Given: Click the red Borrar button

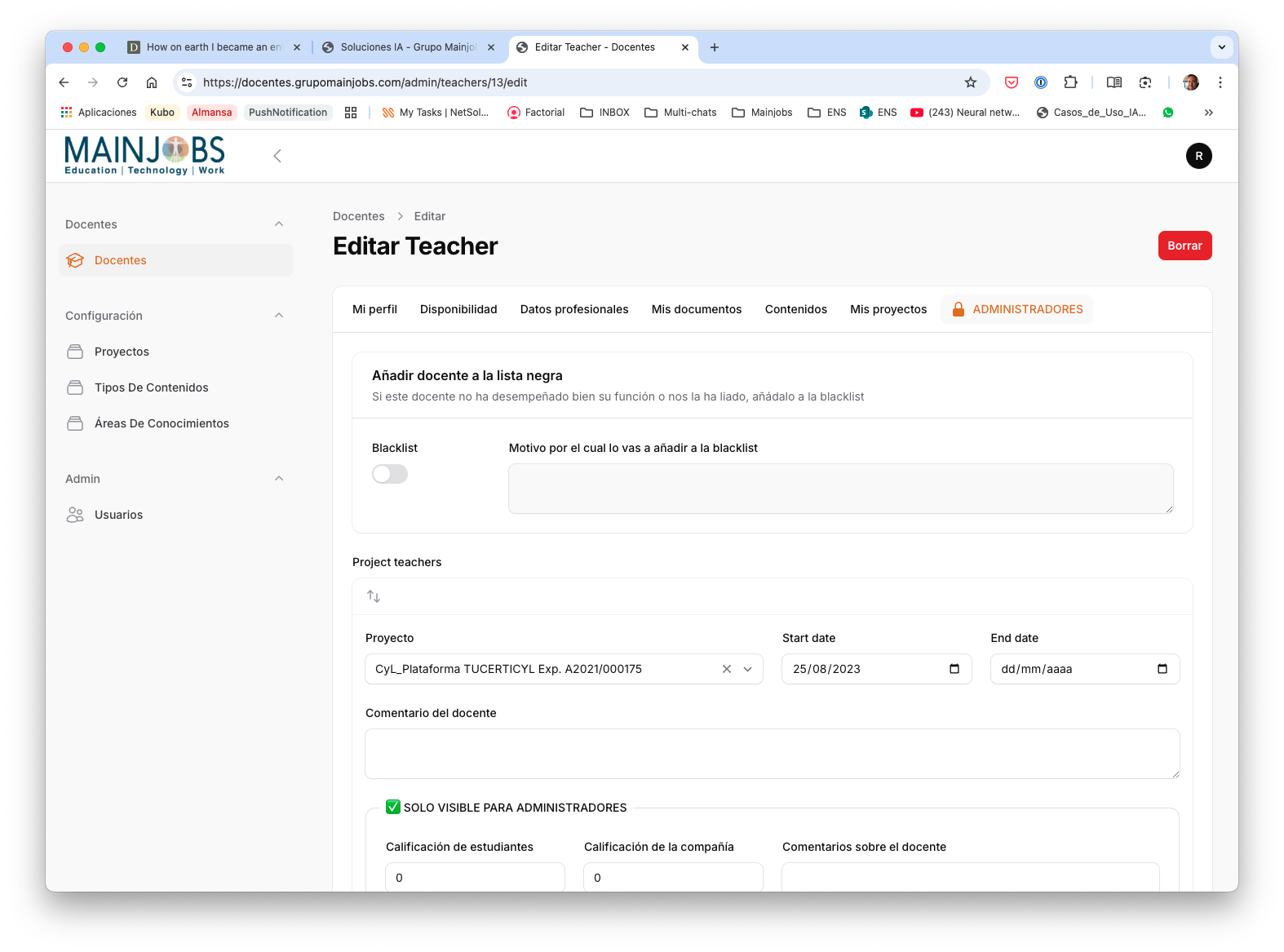Looking at the screenshot, I should (1184, 246).
